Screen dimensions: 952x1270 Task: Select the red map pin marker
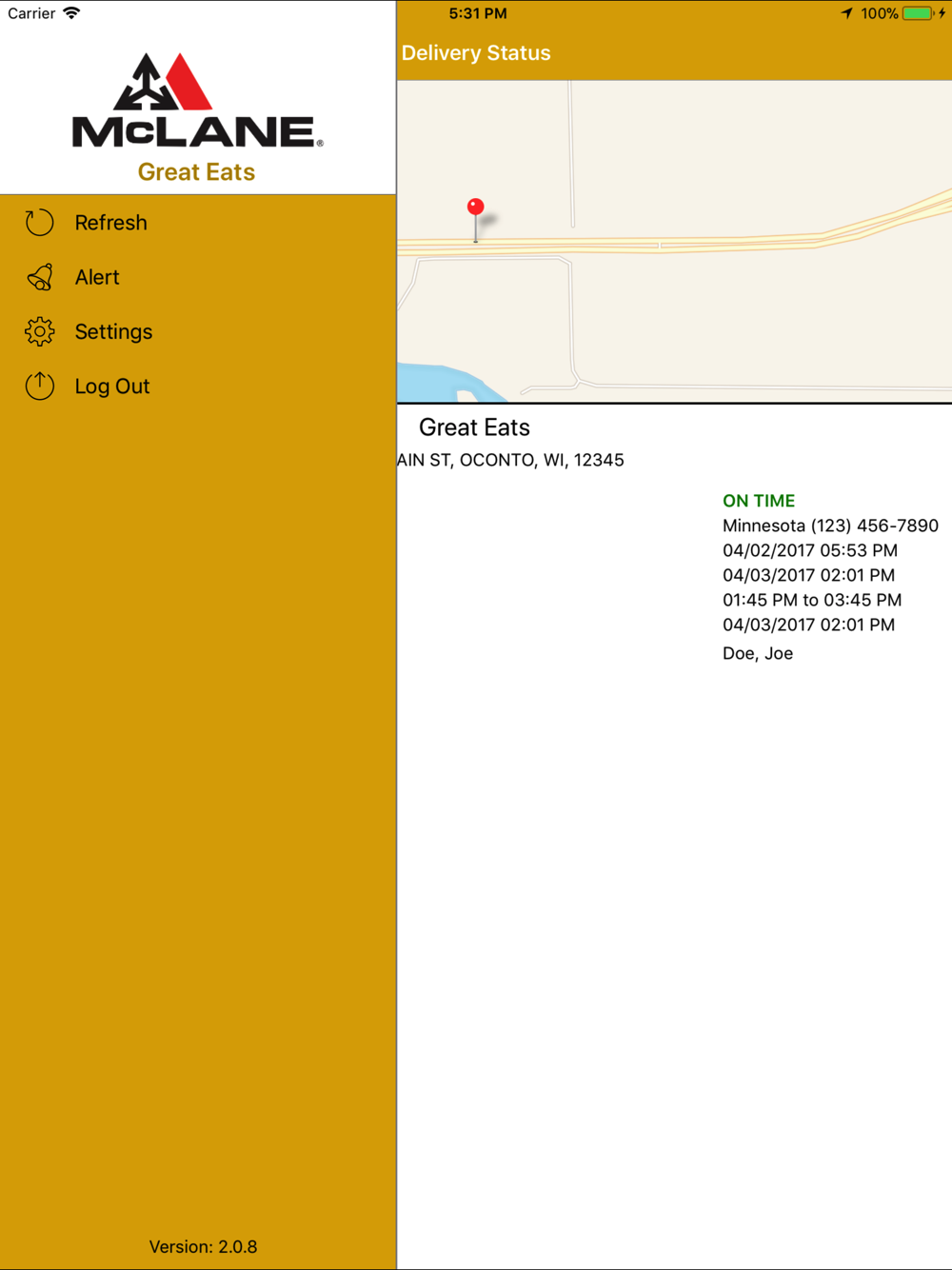(475, 220)
